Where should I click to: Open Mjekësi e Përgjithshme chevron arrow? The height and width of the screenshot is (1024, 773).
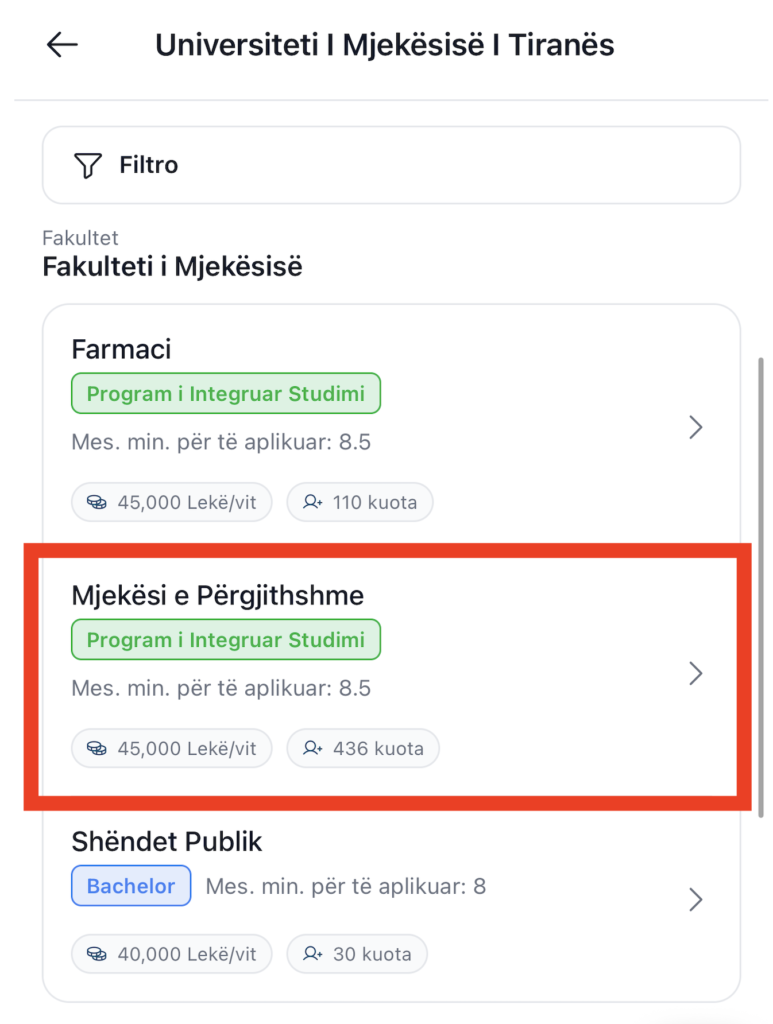[x=696, y=674]
